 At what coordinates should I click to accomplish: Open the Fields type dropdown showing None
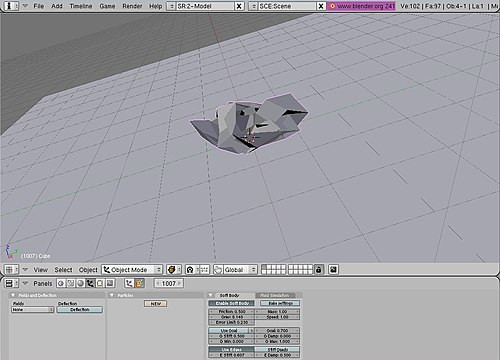point(33,310)
